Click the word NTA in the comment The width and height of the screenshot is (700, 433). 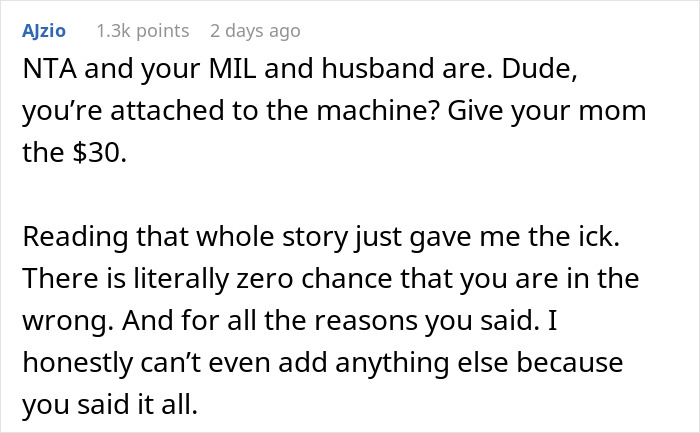coord(47,73)
